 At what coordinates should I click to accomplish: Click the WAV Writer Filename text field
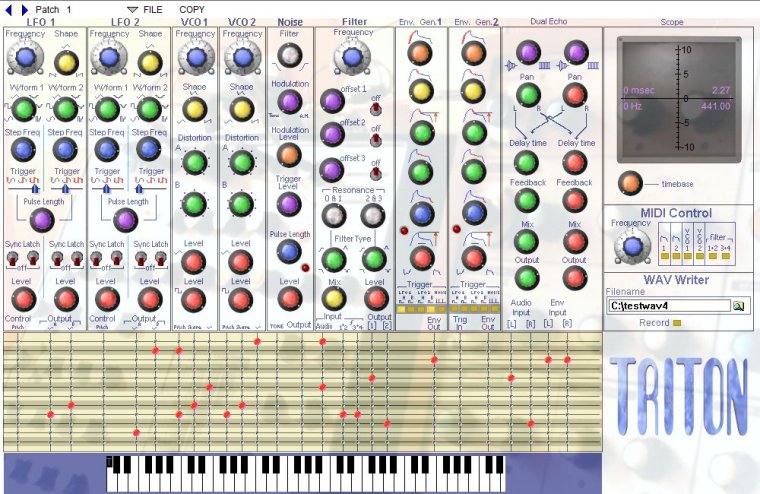click(x=668, y=306)
